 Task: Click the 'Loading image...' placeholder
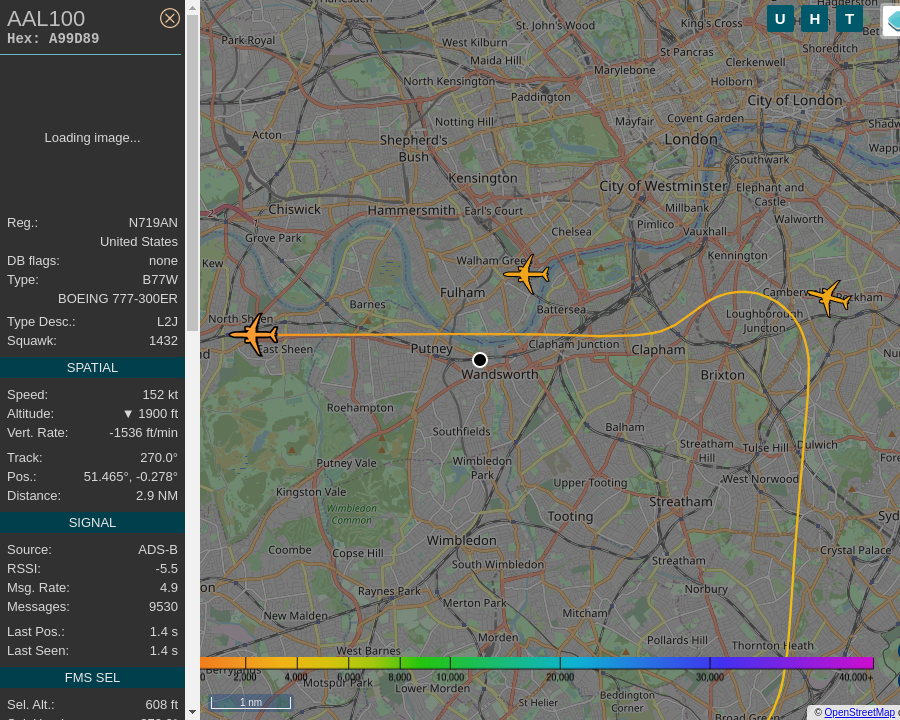pos(92,138)
